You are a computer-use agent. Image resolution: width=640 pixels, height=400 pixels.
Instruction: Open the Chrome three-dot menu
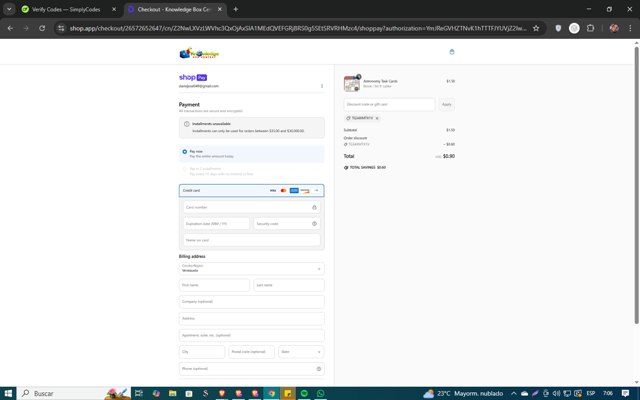(630, 28)
